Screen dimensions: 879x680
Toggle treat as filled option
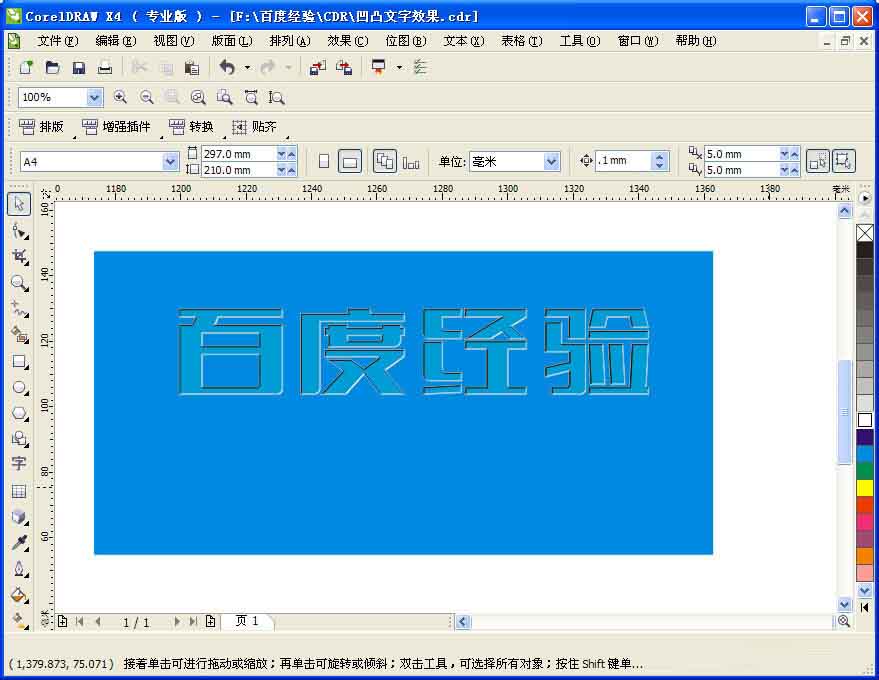817,161
